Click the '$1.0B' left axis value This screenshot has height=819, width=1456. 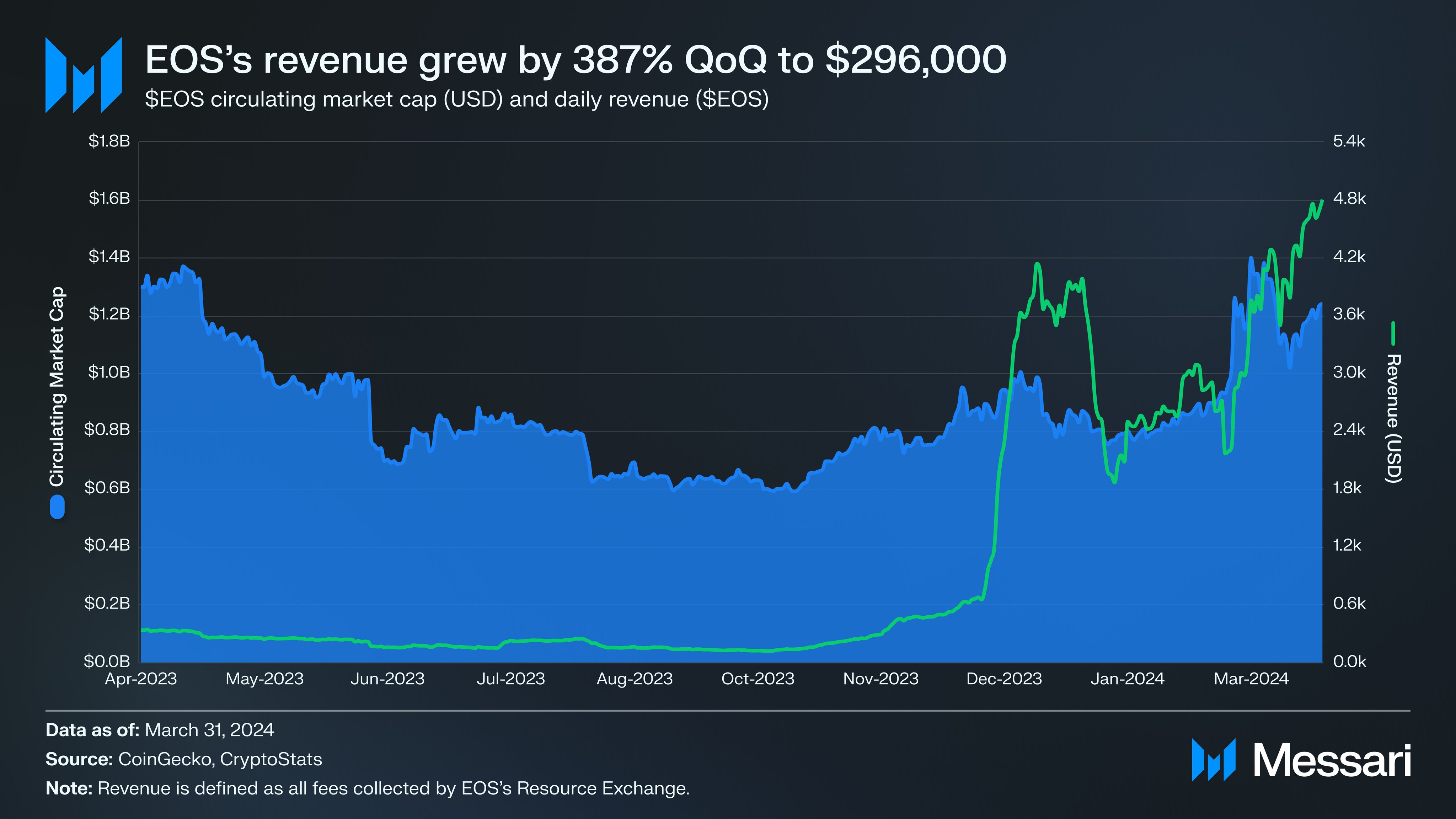[109, 372]
